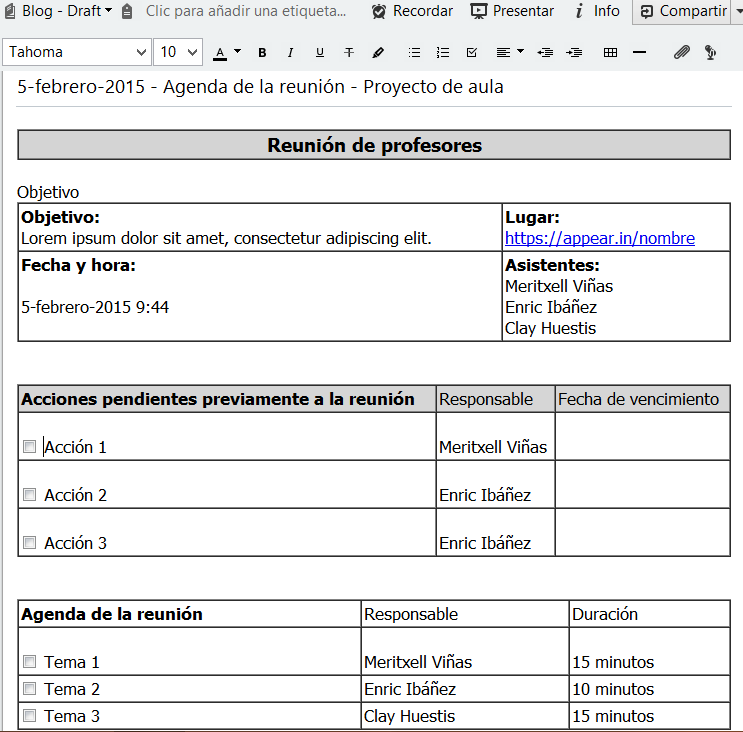743x732 pixels.
Task: Click the strikethrough icon
Action: (x=349, y=52)
